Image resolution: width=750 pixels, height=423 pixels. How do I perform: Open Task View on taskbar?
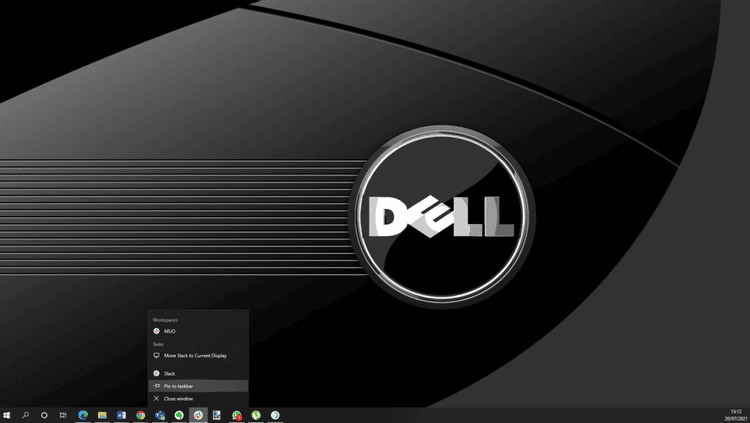coord(63,415)
